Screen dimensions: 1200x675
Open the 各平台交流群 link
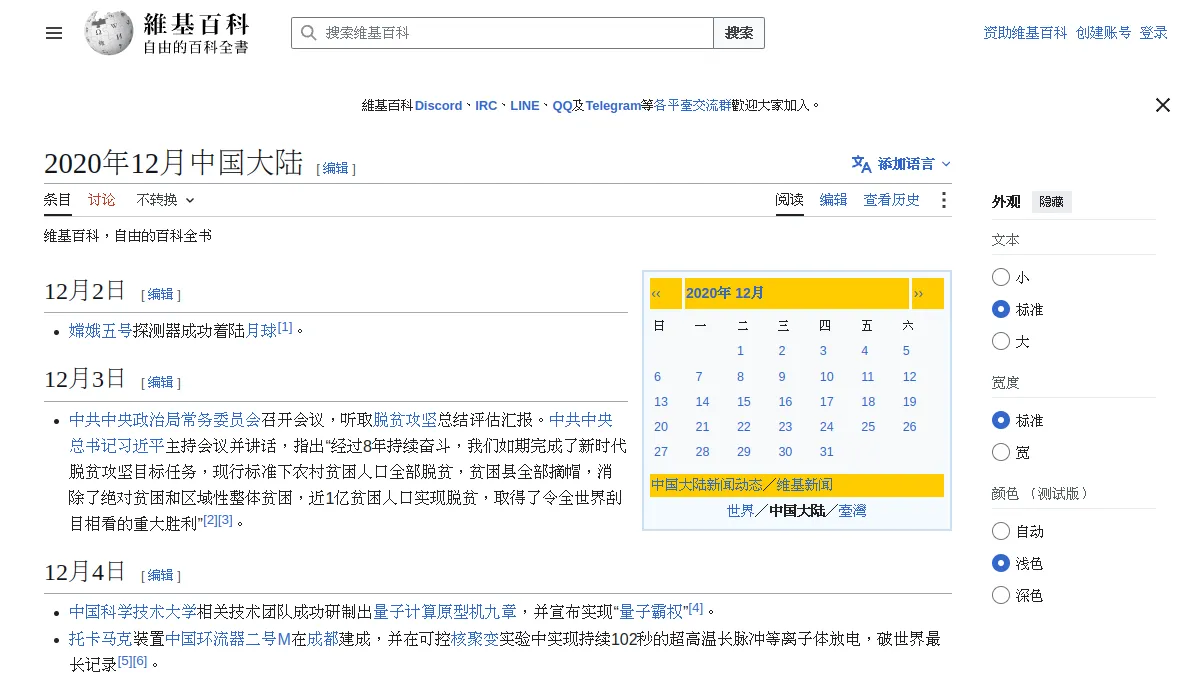click(692, 105)
